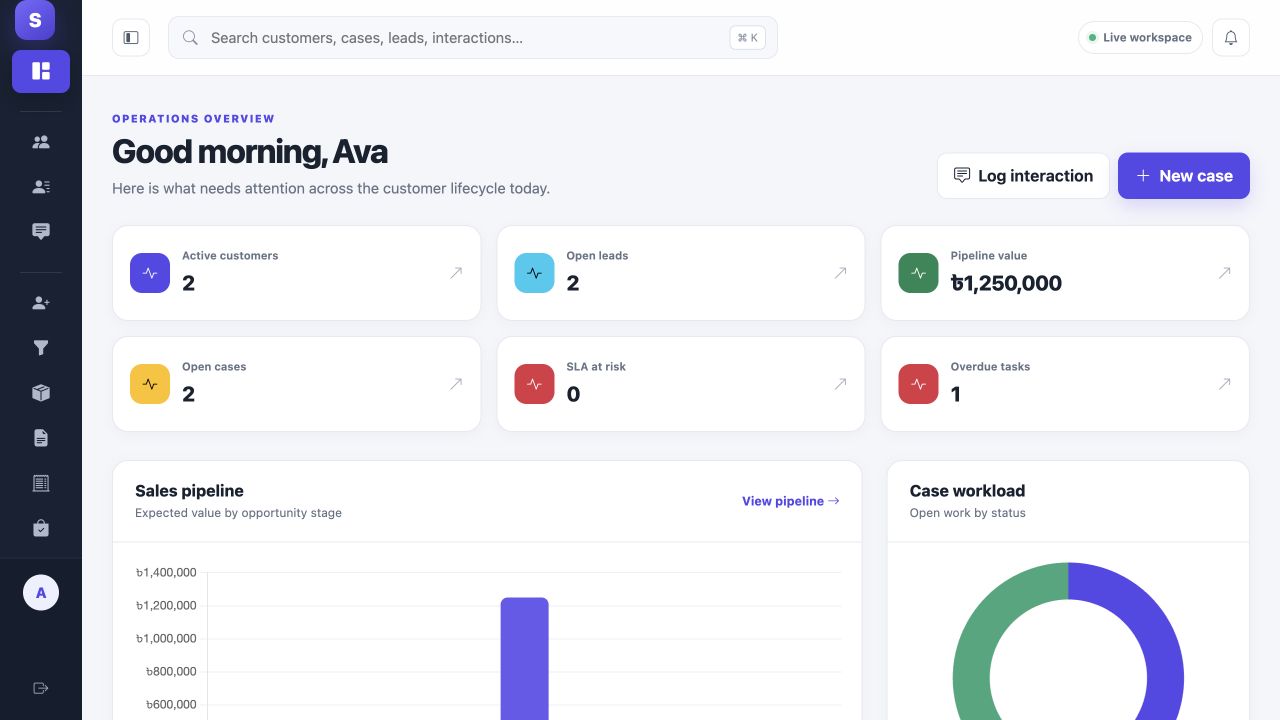Viewport: 1280px width, 720px height.
Task: Open the customers group icon
Action: click(41, 142)
